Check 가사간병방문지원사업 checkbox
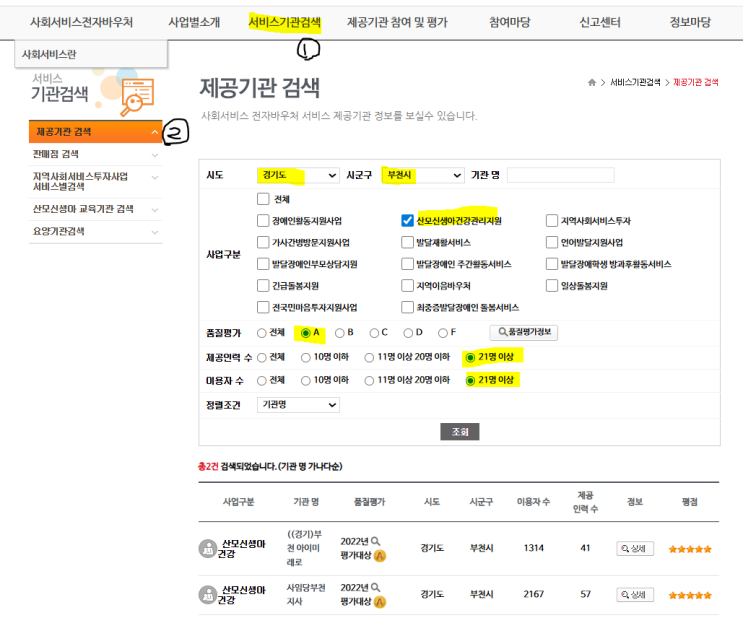Viewport: 743px width, 636px height. (263, 243)
